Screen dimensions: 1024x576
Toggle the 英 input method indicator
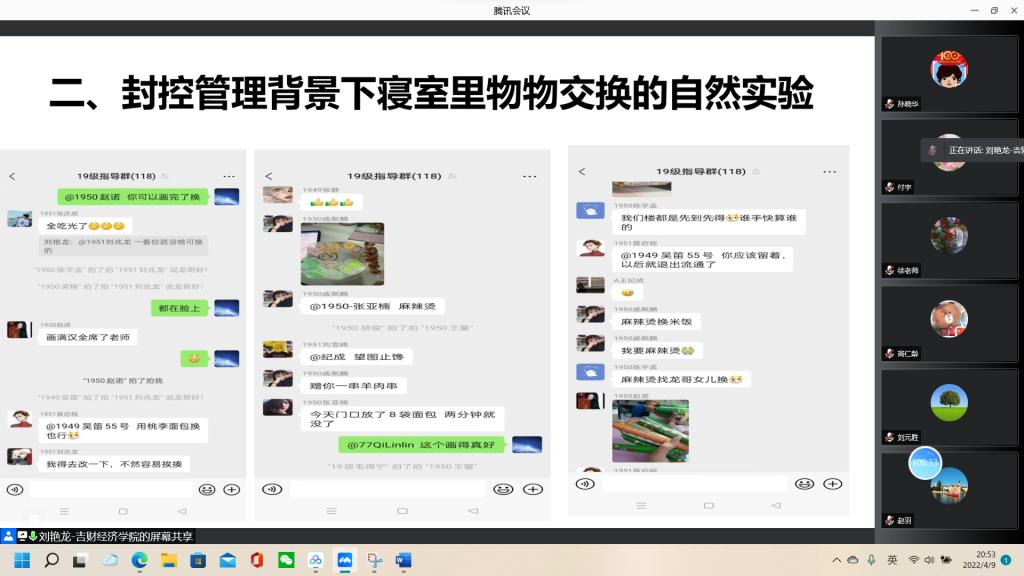(x=892, y=560)
